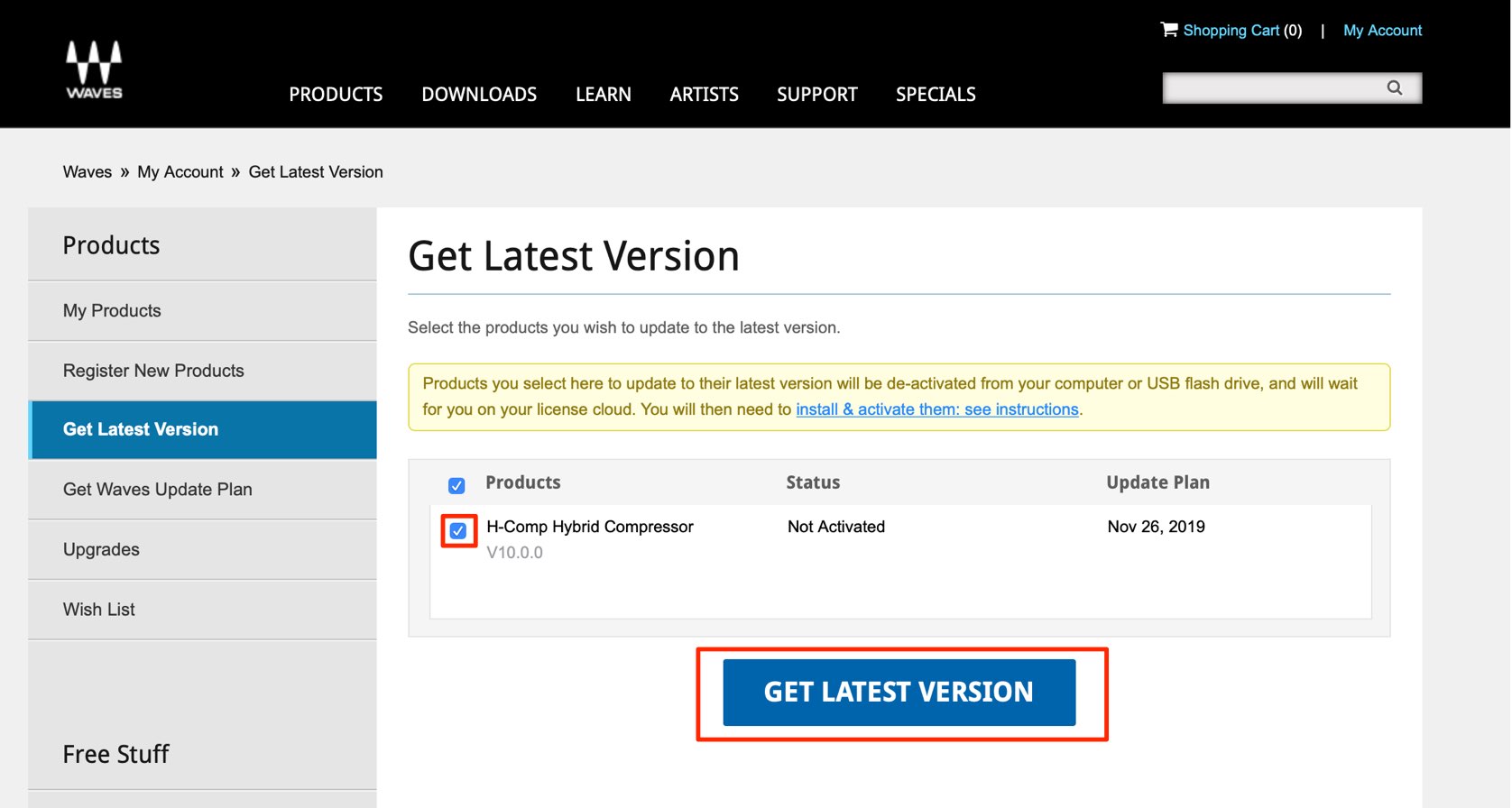Click H-Comp Hybrid Compressor product name
This screenshot has width=1512, height=808.
590,527
